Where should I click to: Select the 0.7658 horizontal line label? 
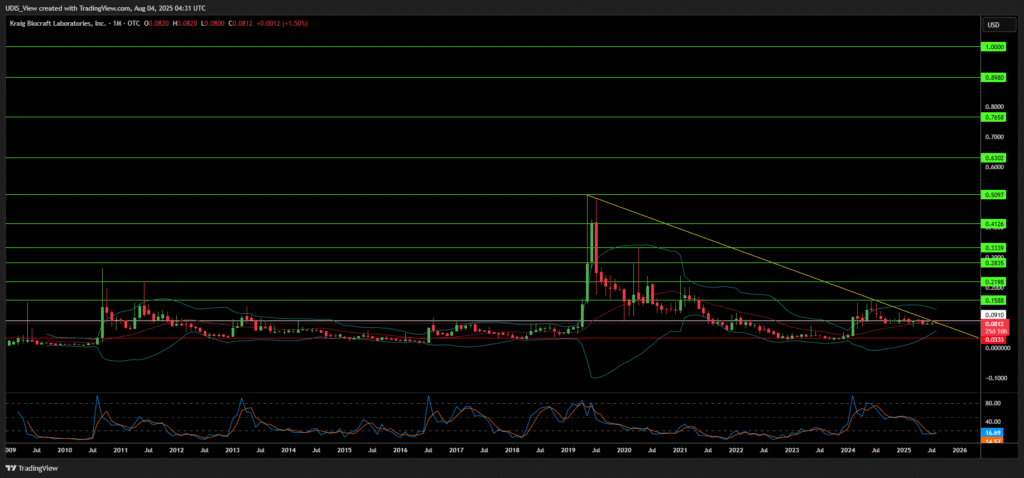(993, 117)
